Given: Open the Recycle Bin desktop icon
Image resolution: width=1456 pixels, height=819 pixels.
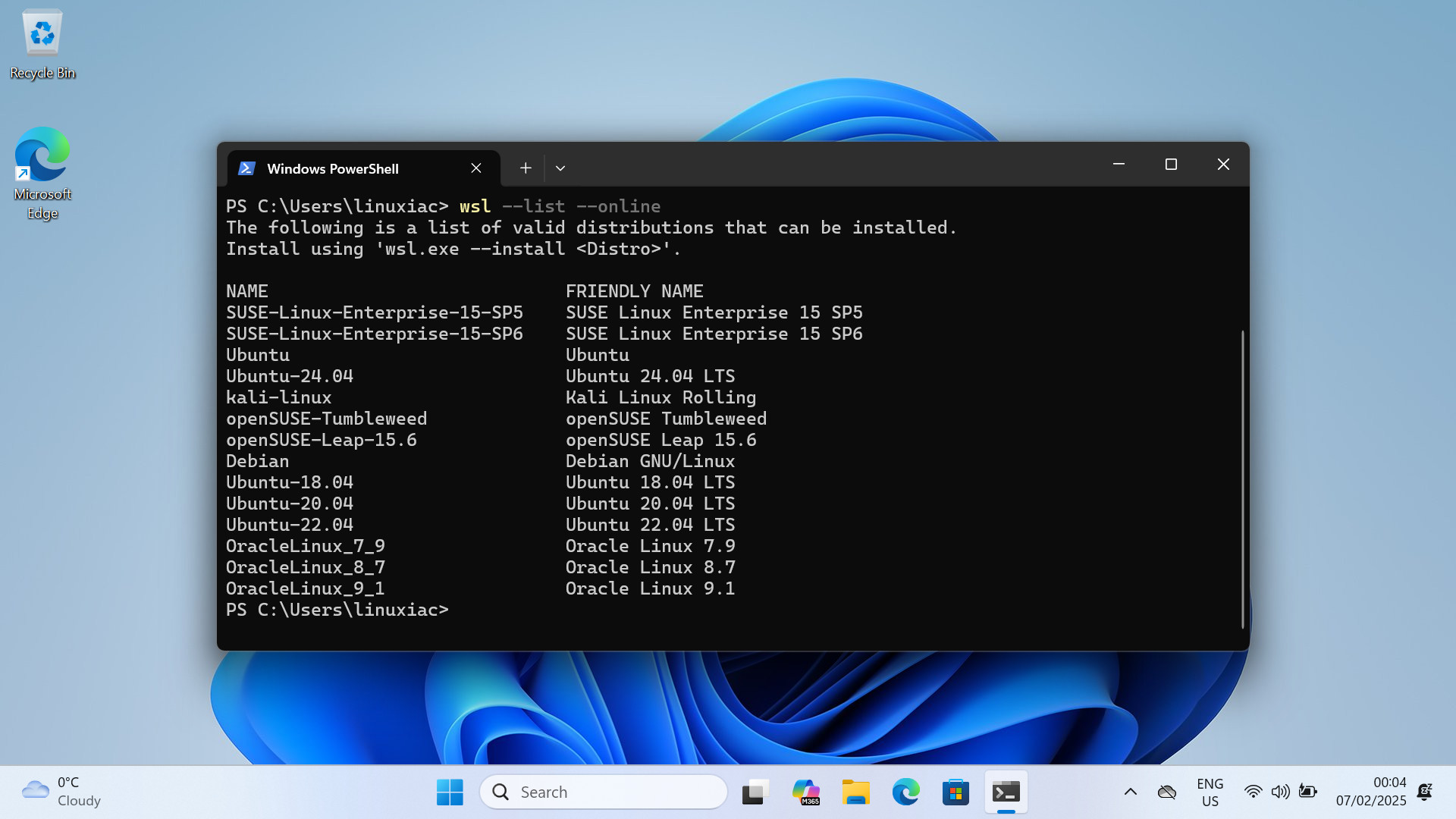Looking at the screenshot, I should coord(42,44).
